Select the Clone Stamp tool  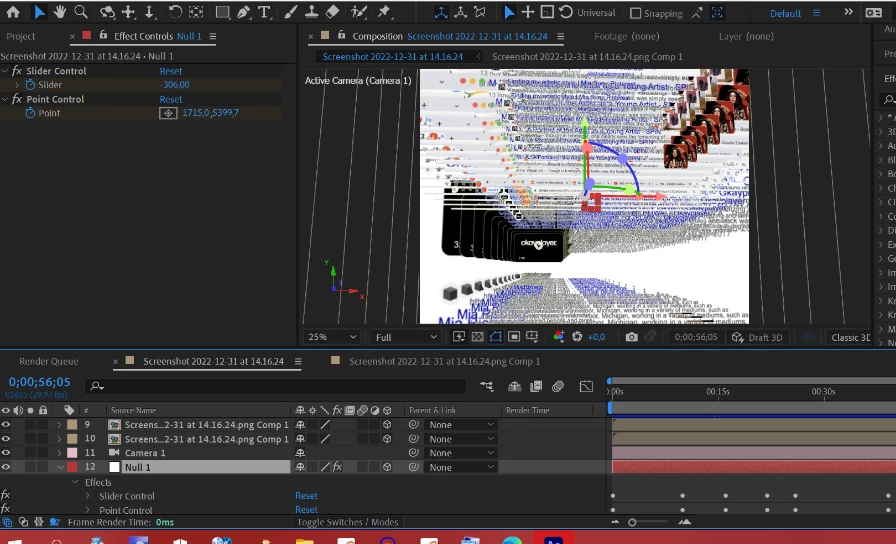(x=311, y=12)
